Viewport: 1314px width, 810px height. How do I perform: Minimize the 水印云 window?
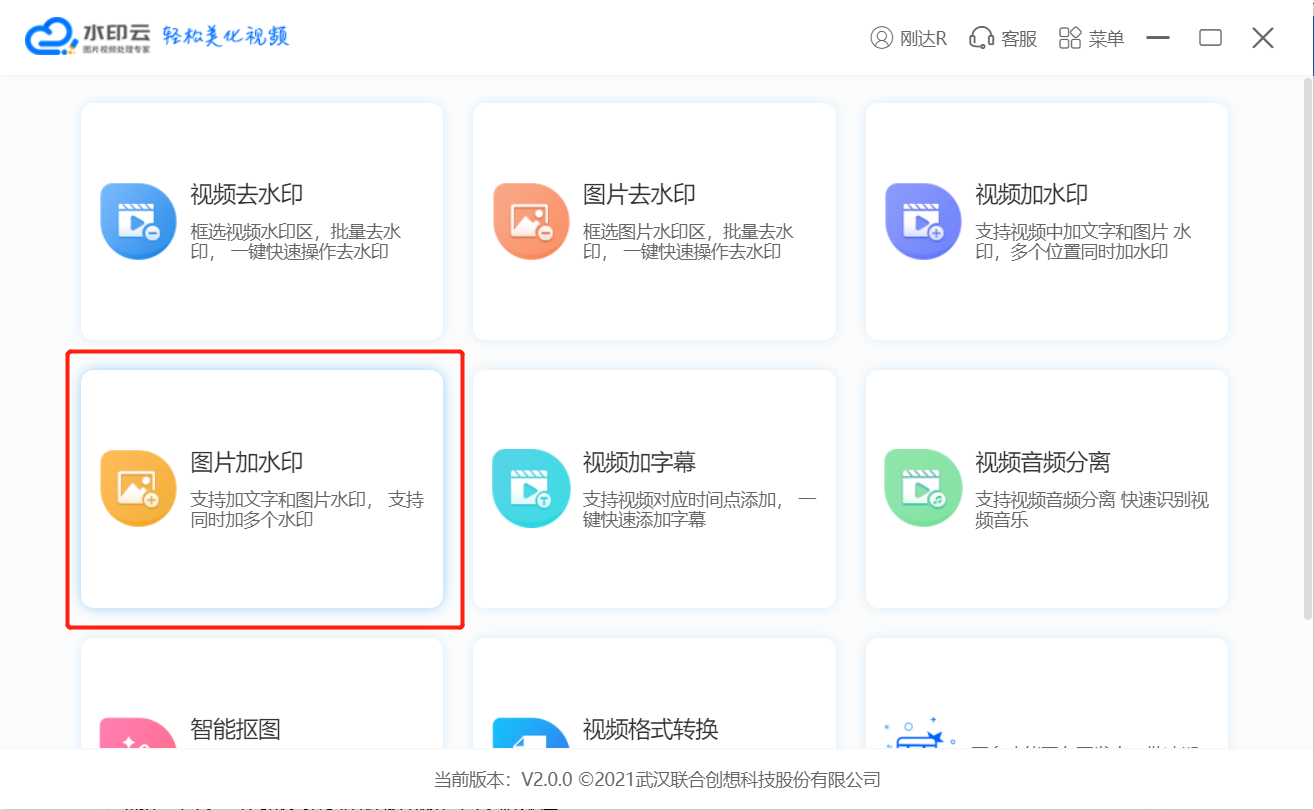pyautogui.click(x=1158, y=38)
